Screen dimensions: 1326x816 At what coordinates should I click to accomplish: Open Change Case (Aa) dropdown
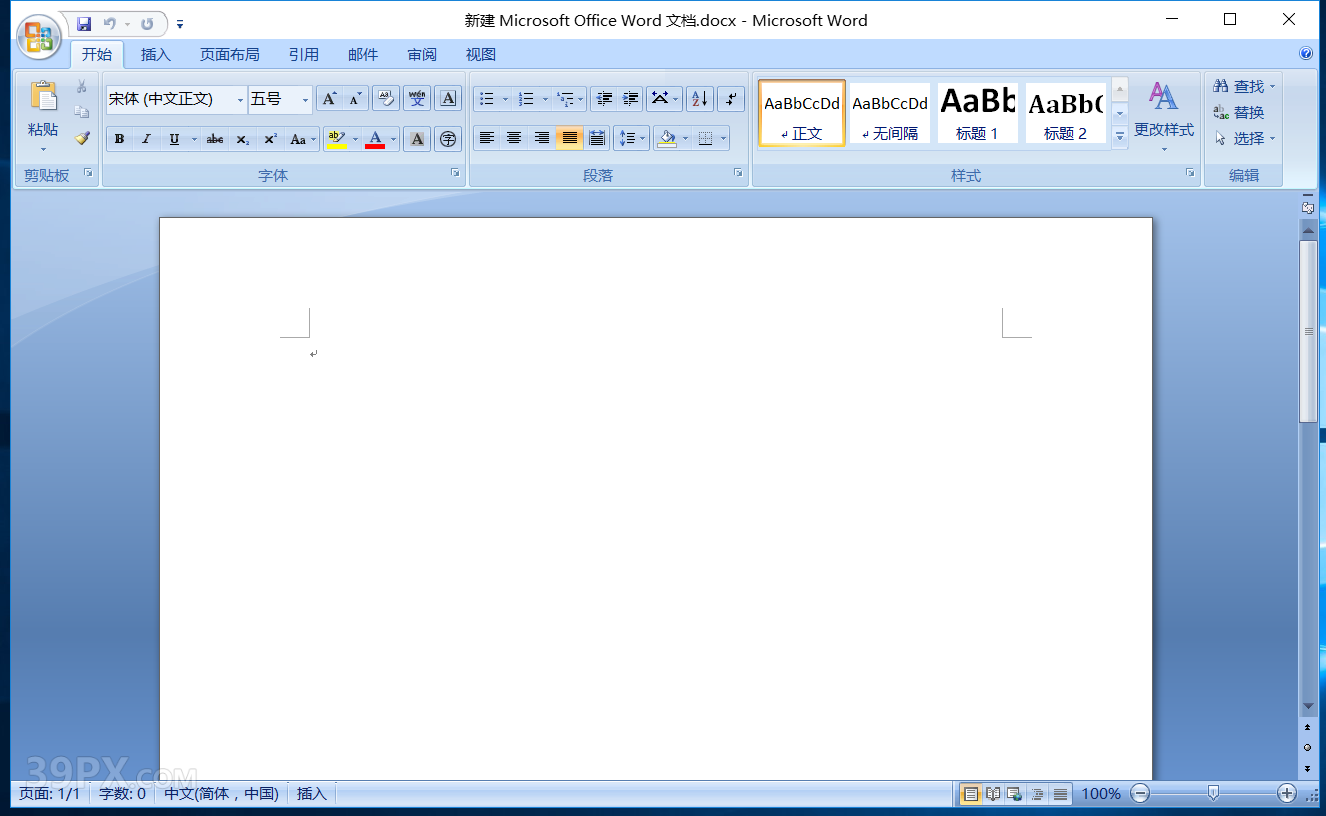pos(303,139)
